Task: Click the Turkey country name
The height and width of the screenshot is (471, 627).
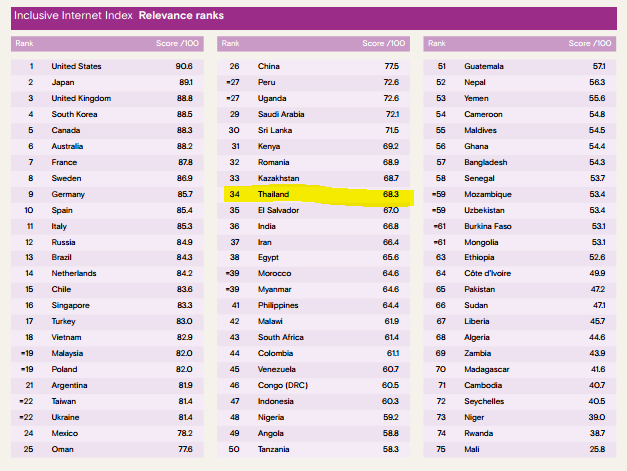Action: pos(63,321)
